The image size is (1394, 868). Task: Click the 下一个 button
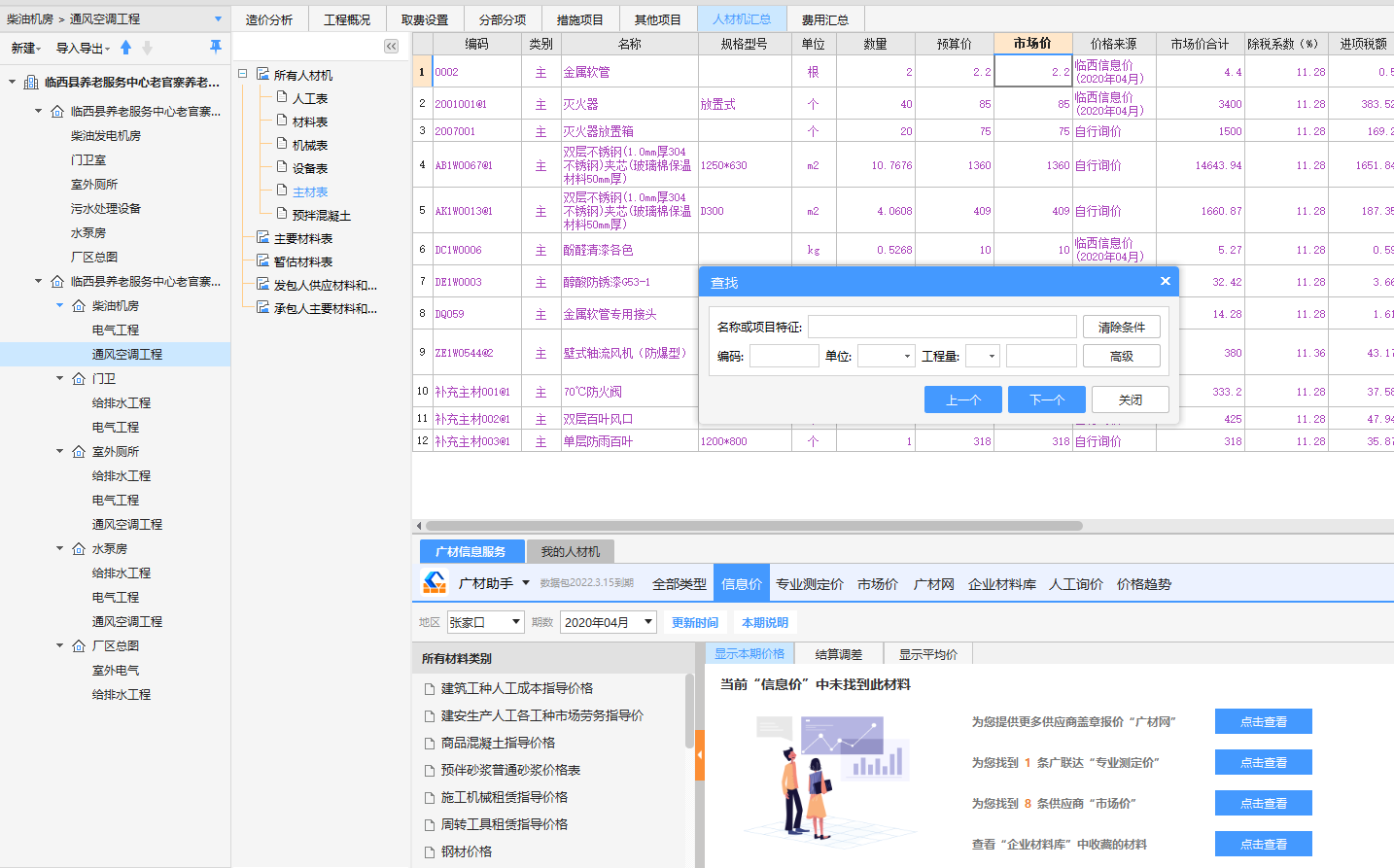(1047, 399)
